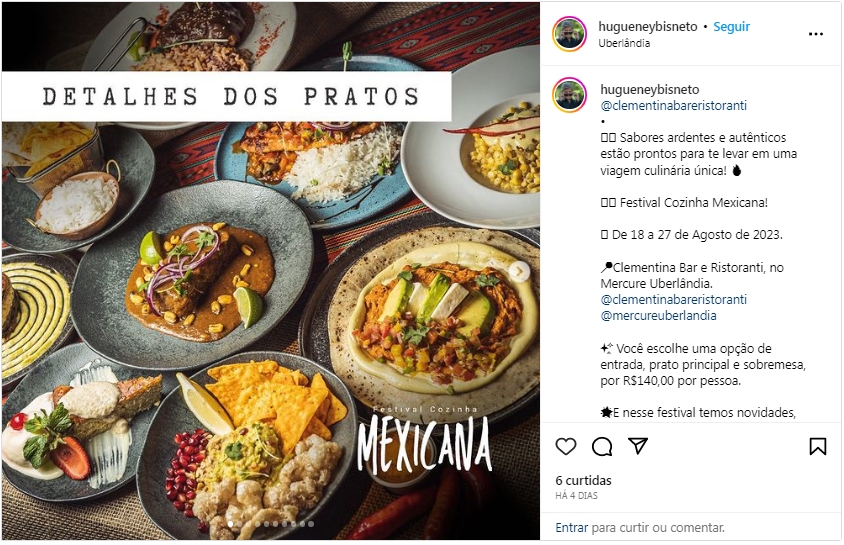
Task: View the 6 curtidas likes list
Action: click(x=583, y=480)
